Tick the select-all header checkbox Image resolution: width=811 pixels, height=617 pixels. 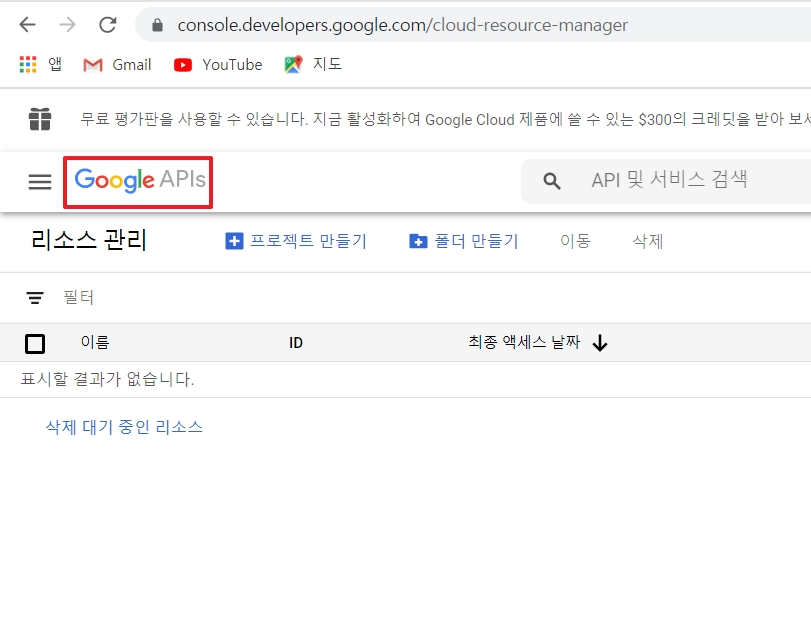tap(35, 343)
